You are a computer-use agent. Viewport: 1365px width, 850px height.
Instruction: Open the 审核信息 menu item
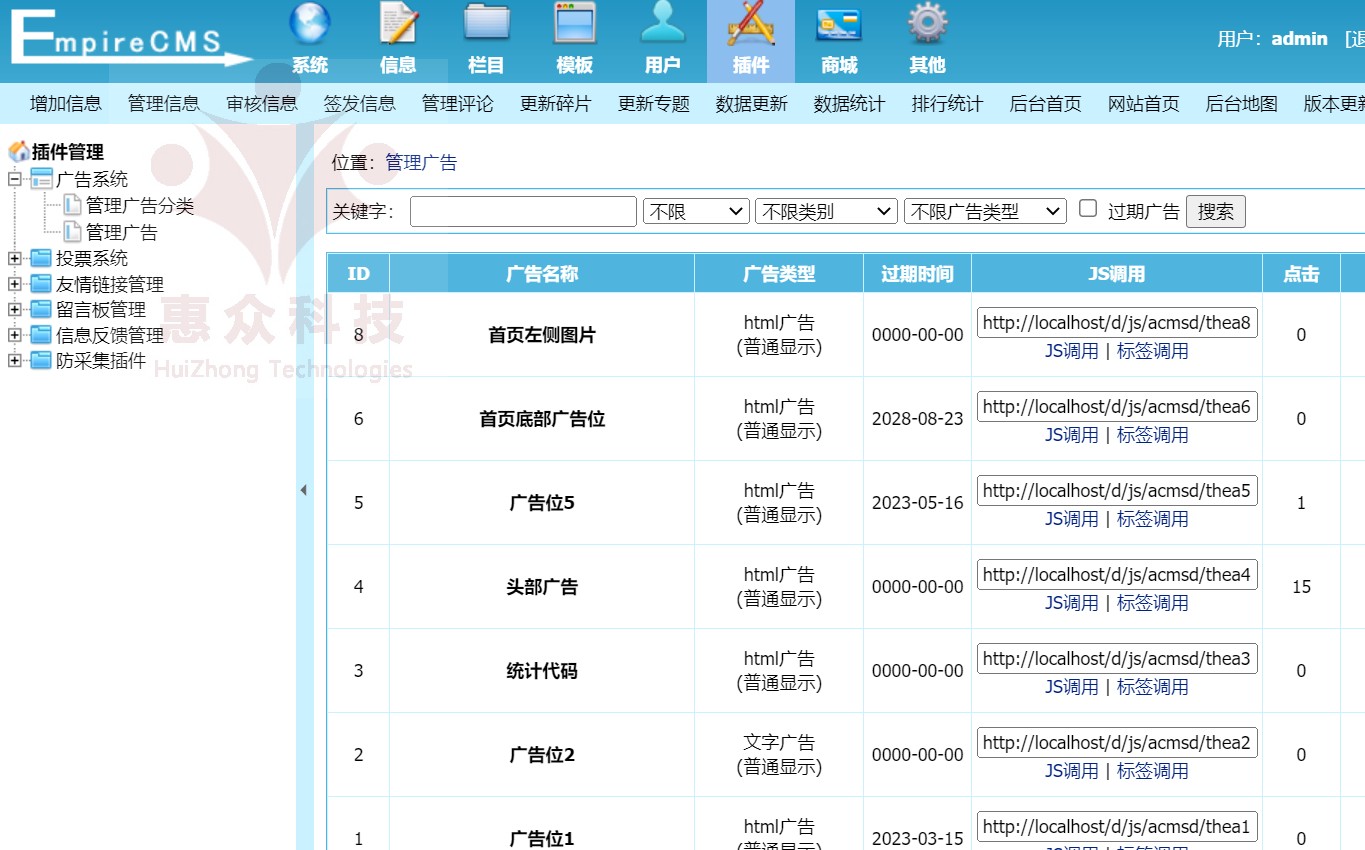pyautogui.click(x=262, y=104)
